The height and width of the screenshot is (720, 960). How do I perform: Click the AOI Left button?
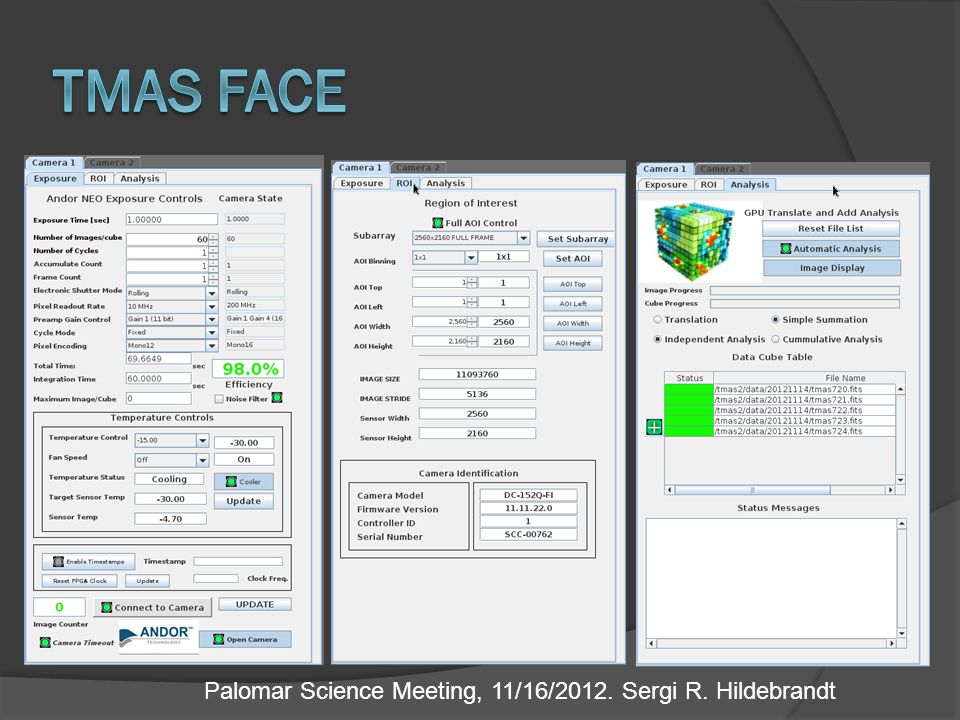(x=572, y=304)
